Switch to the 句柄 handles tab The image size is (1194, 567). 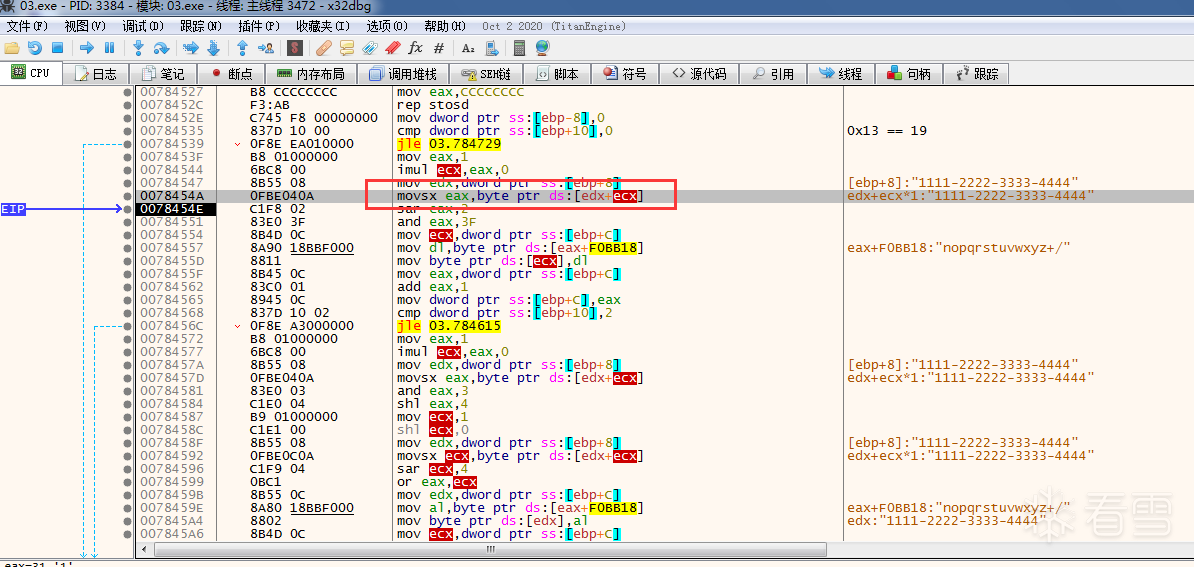(x=908, y=74)
